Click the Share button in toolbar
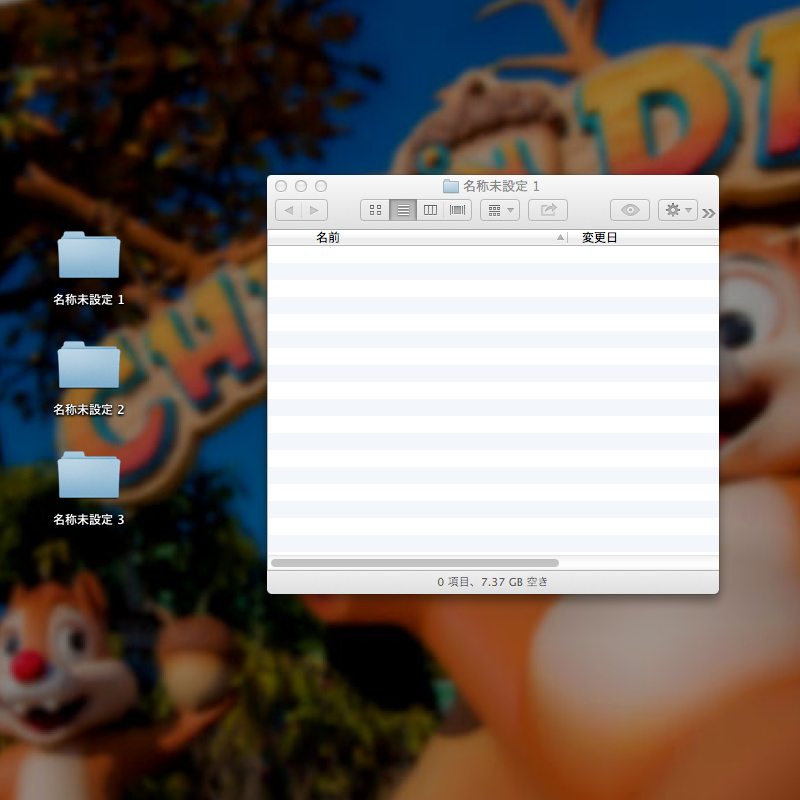This screenshot has width=800, height=800. pos(548,210)
